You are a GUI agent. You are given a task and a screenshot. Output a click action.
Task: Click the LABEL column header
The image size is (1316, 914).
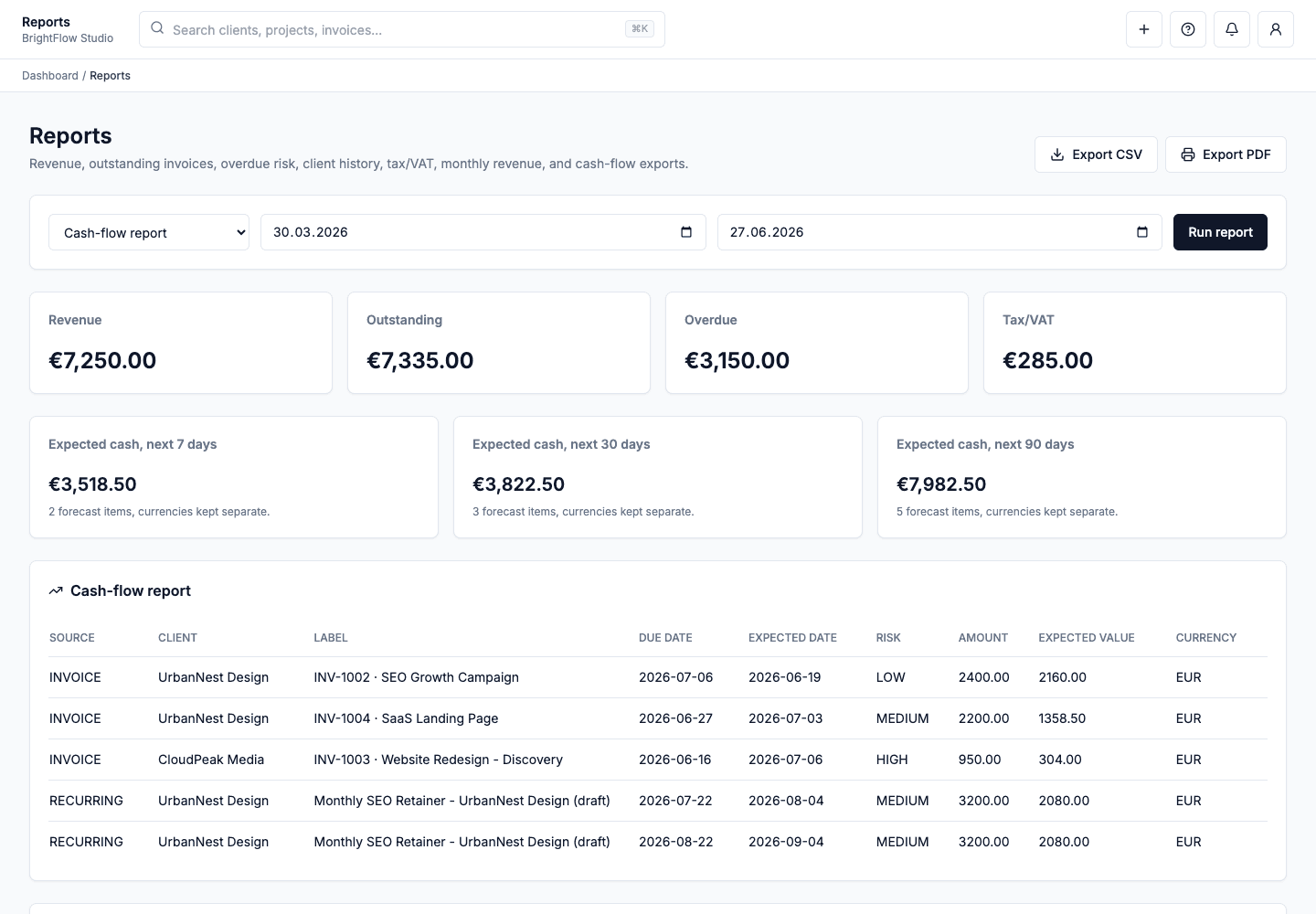[x=331, y=638]
